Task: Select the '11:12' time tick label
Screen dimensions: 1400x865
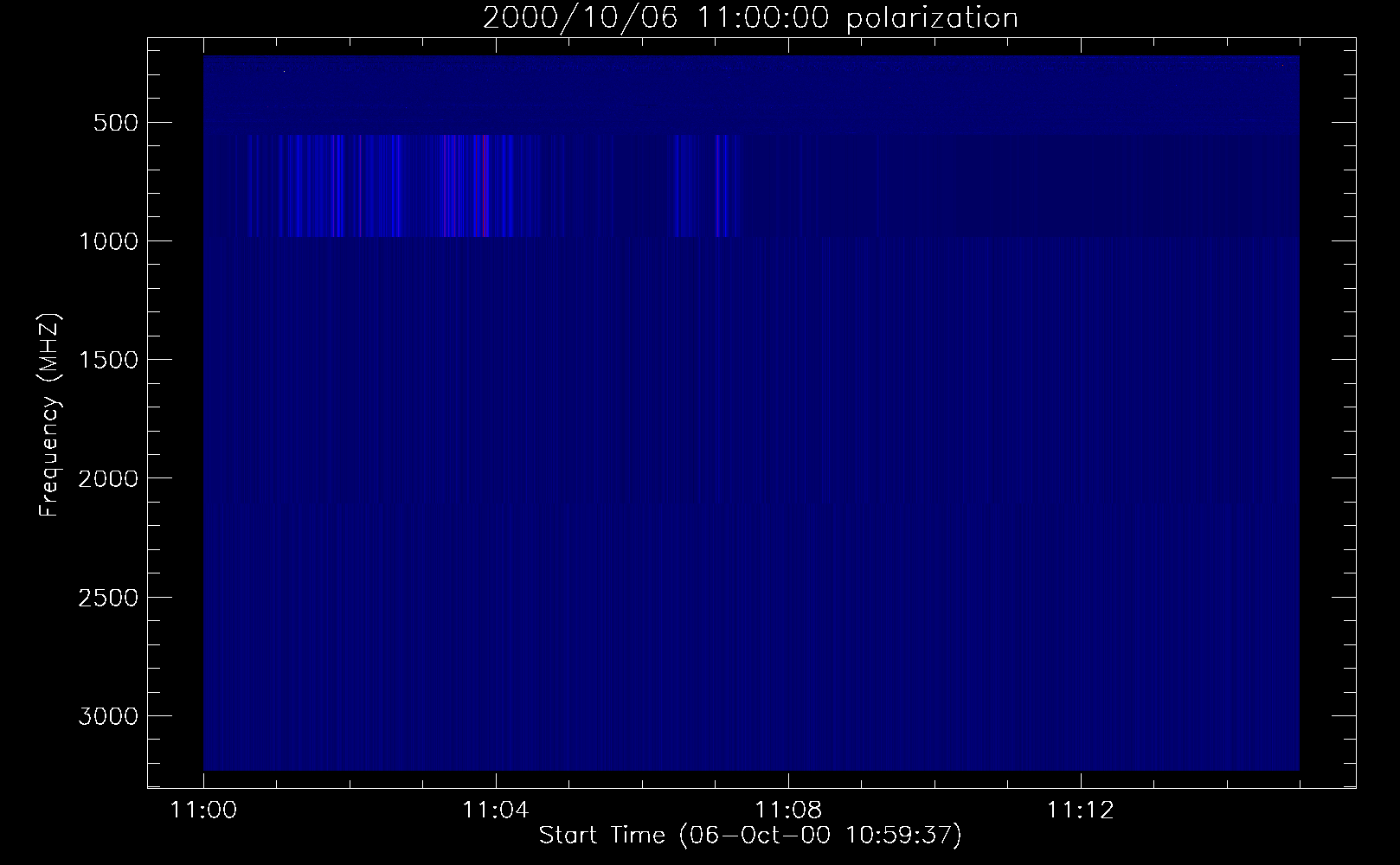Action: pos(1080,811)
